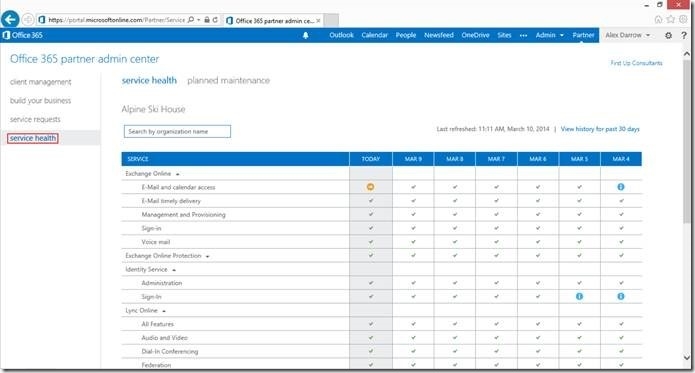Click the Dial-In Conferencing row label
This screenshot has height=373, width=695.
pyautogui.click(x=170, y=352)
